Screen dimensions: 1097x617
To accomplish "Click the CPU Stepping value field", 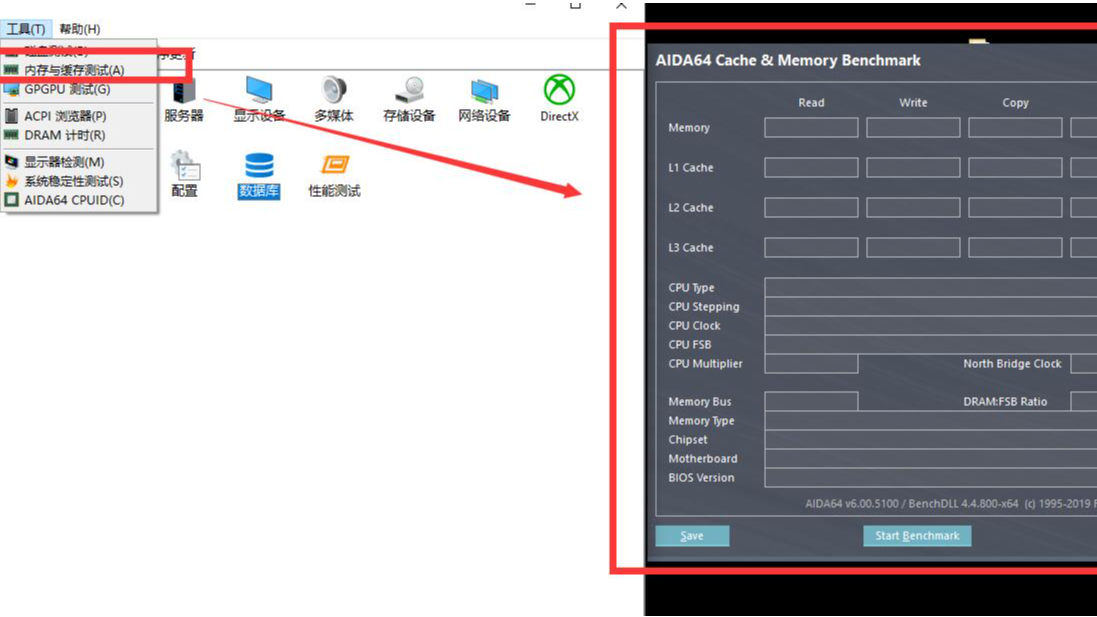I will point(930,306).
